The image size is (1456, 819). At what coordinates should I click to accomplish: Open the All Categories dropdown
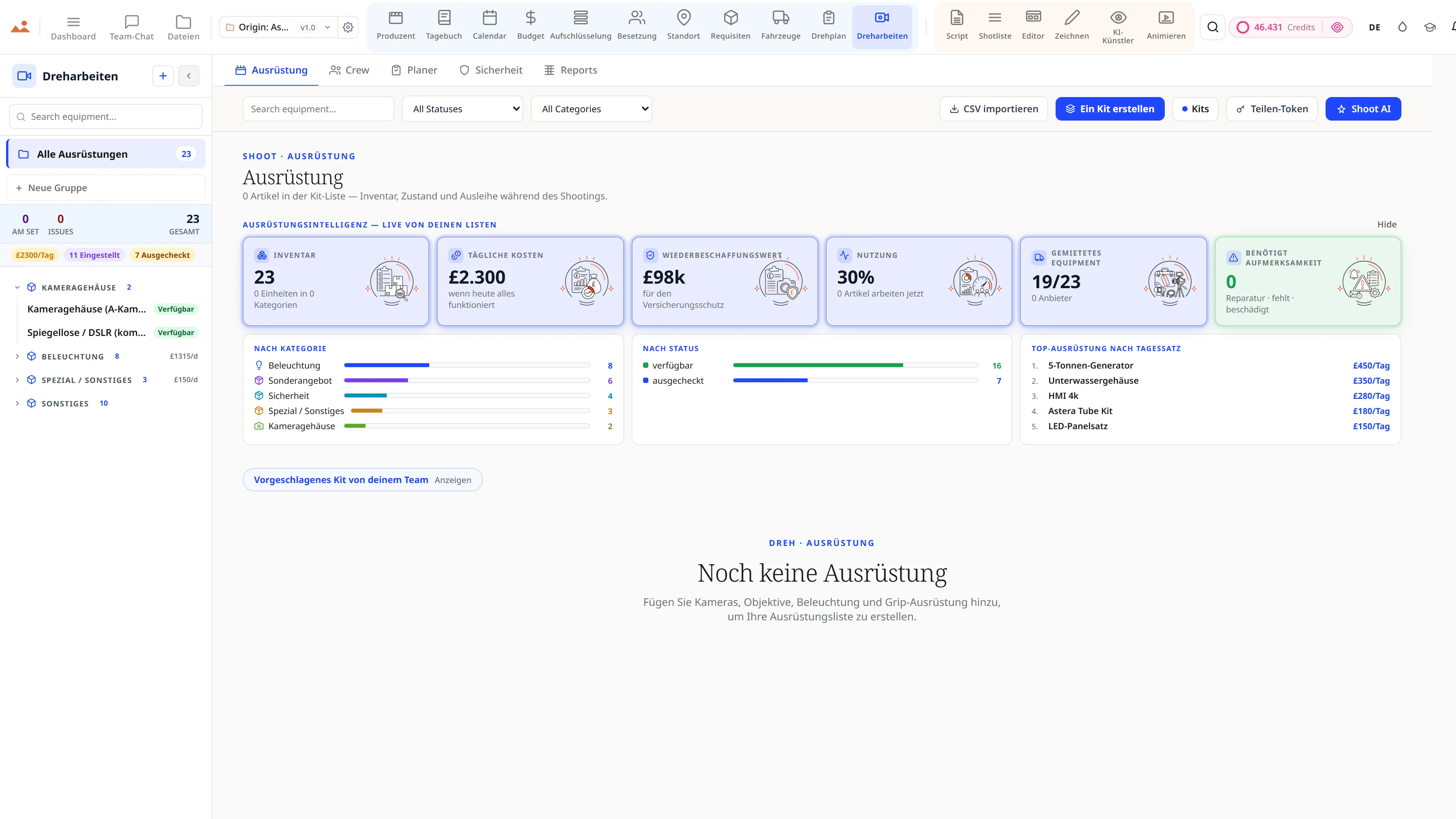coord(591,108)
